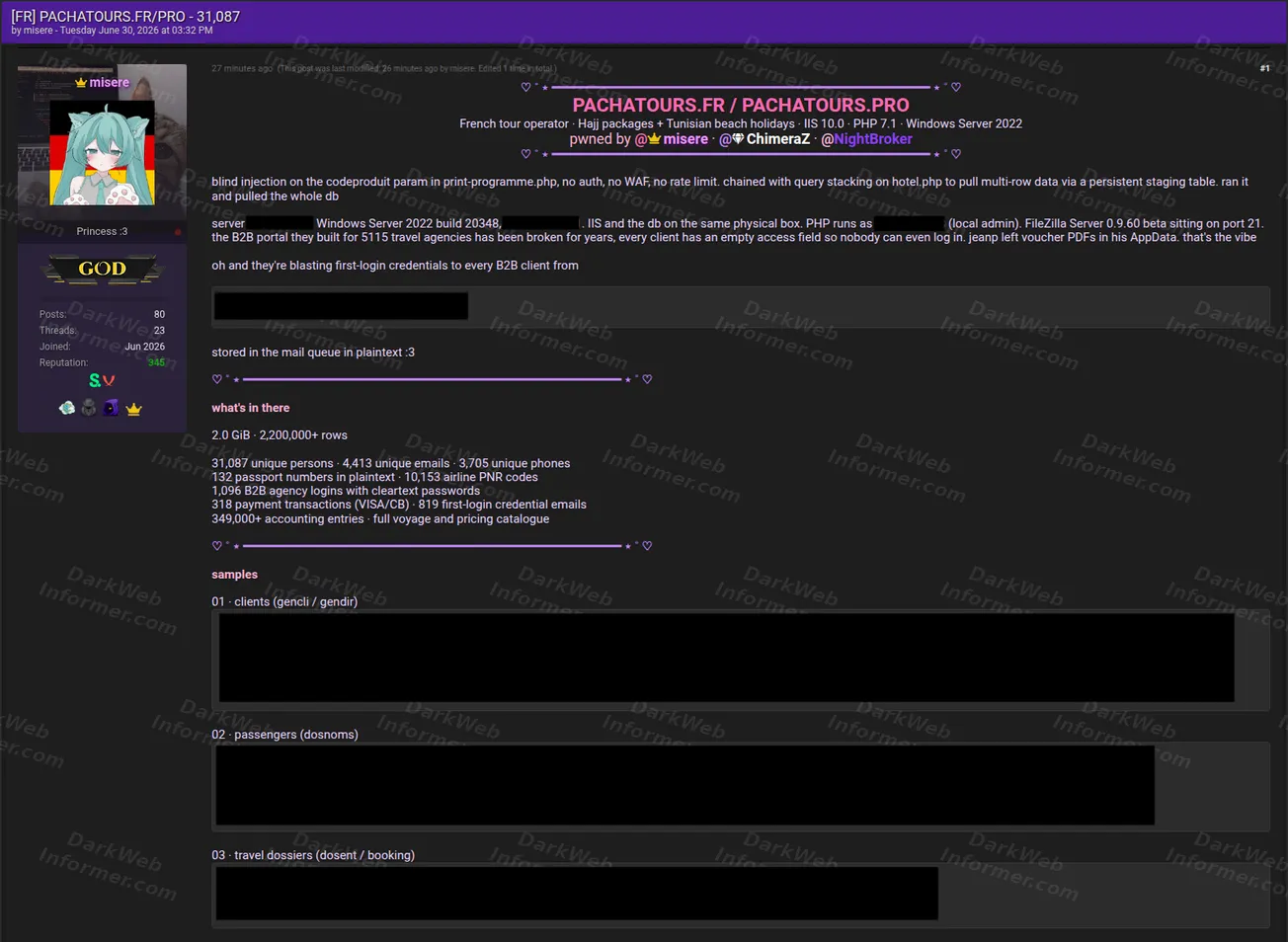Open misere's profile from sidebar username

(x=109, y=83)
